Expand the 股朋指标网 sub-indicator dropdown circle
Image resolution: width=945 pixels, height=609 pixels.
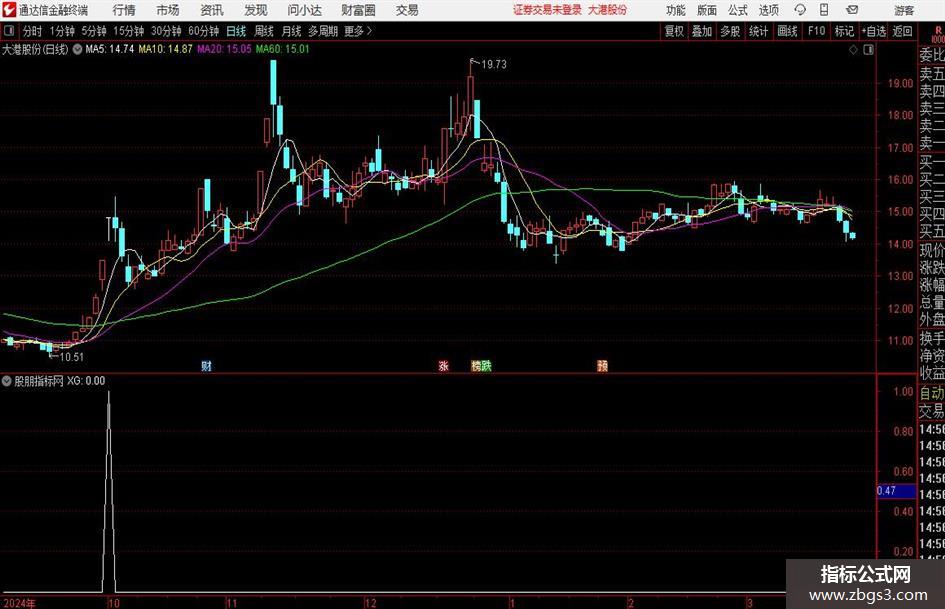(7, 381)
